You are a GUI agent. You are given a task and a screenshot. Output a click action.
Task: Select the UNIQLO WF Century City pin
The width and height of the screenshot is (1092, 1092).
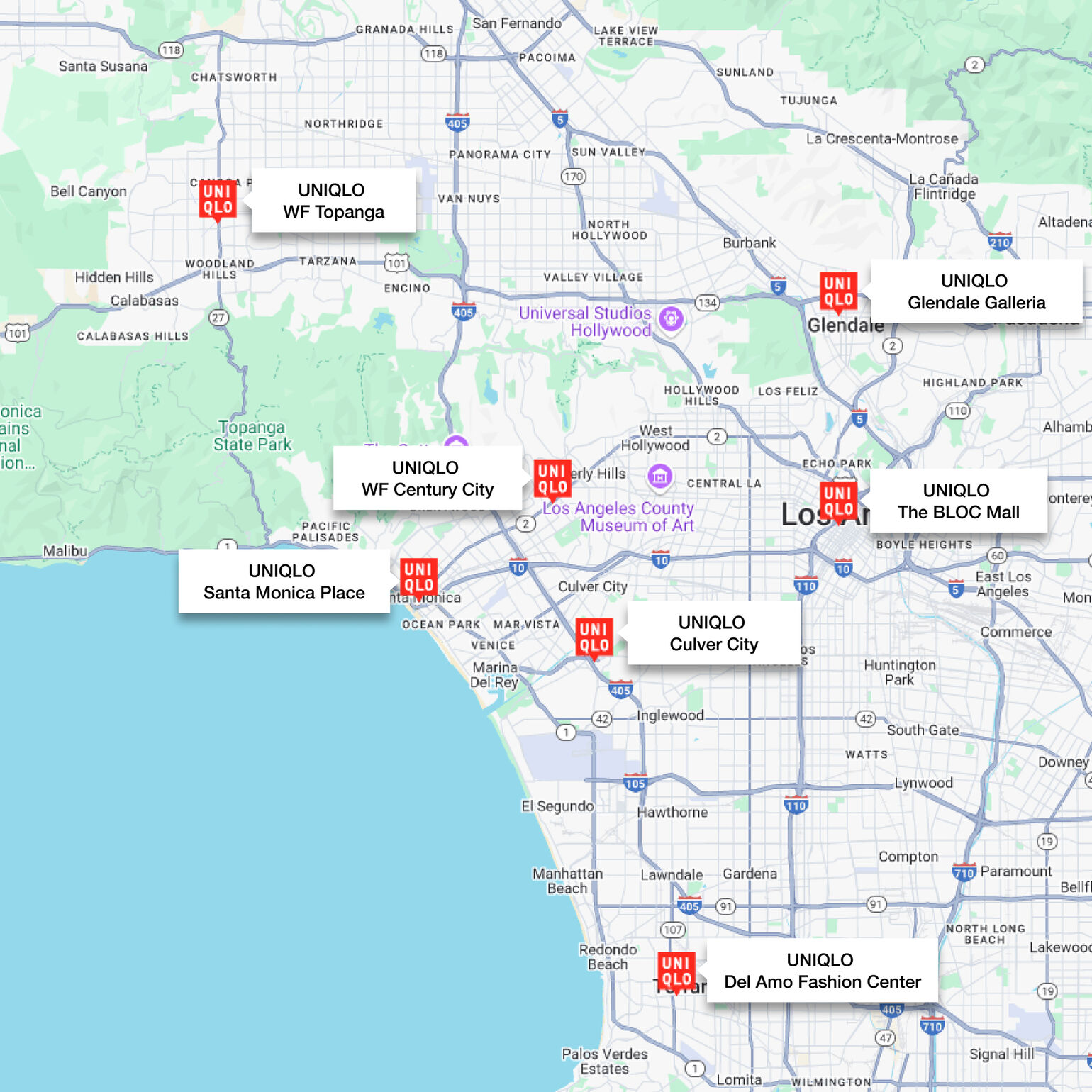pyautogui.click(x=552, y=479)
